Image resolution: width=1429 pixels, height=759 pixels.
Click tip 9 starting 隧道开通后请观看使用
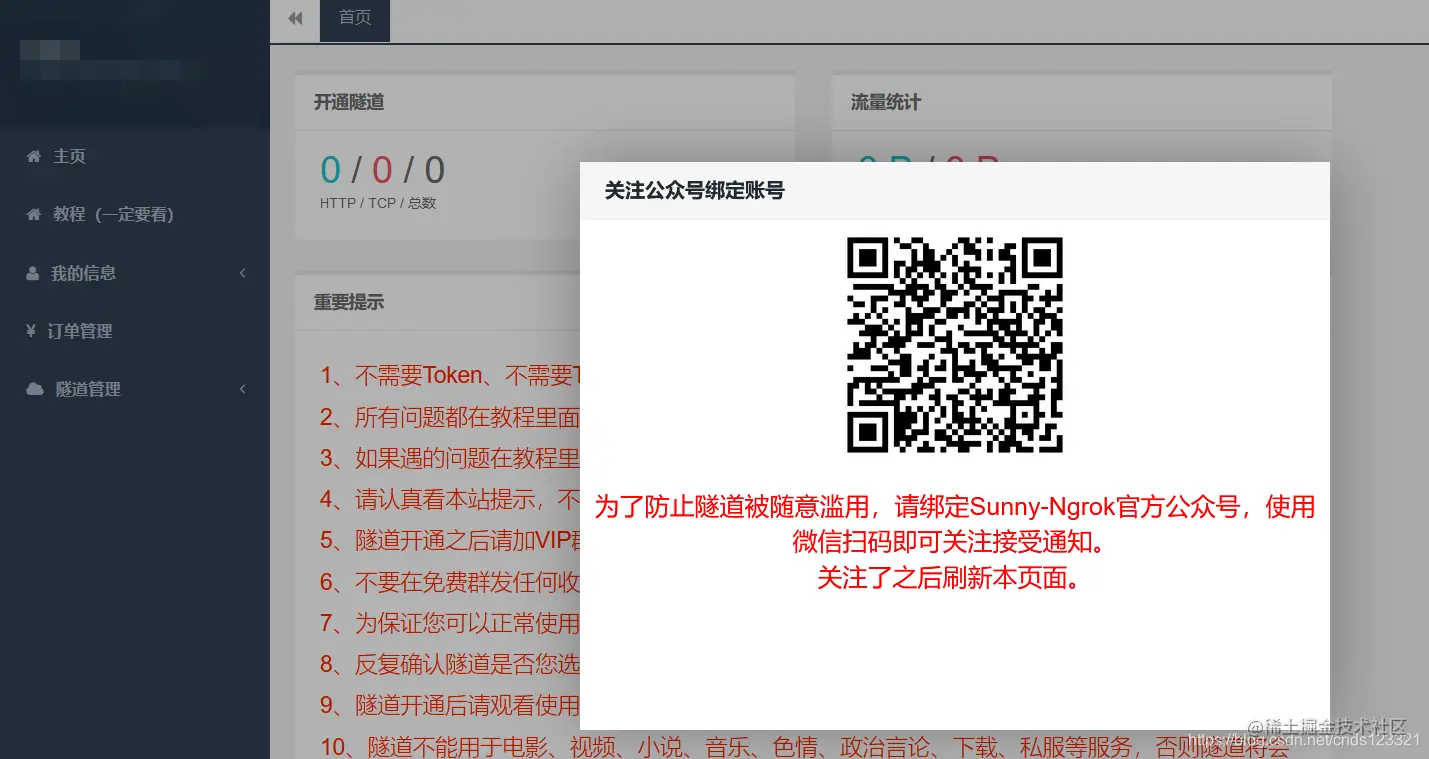(x=450, y=704)
